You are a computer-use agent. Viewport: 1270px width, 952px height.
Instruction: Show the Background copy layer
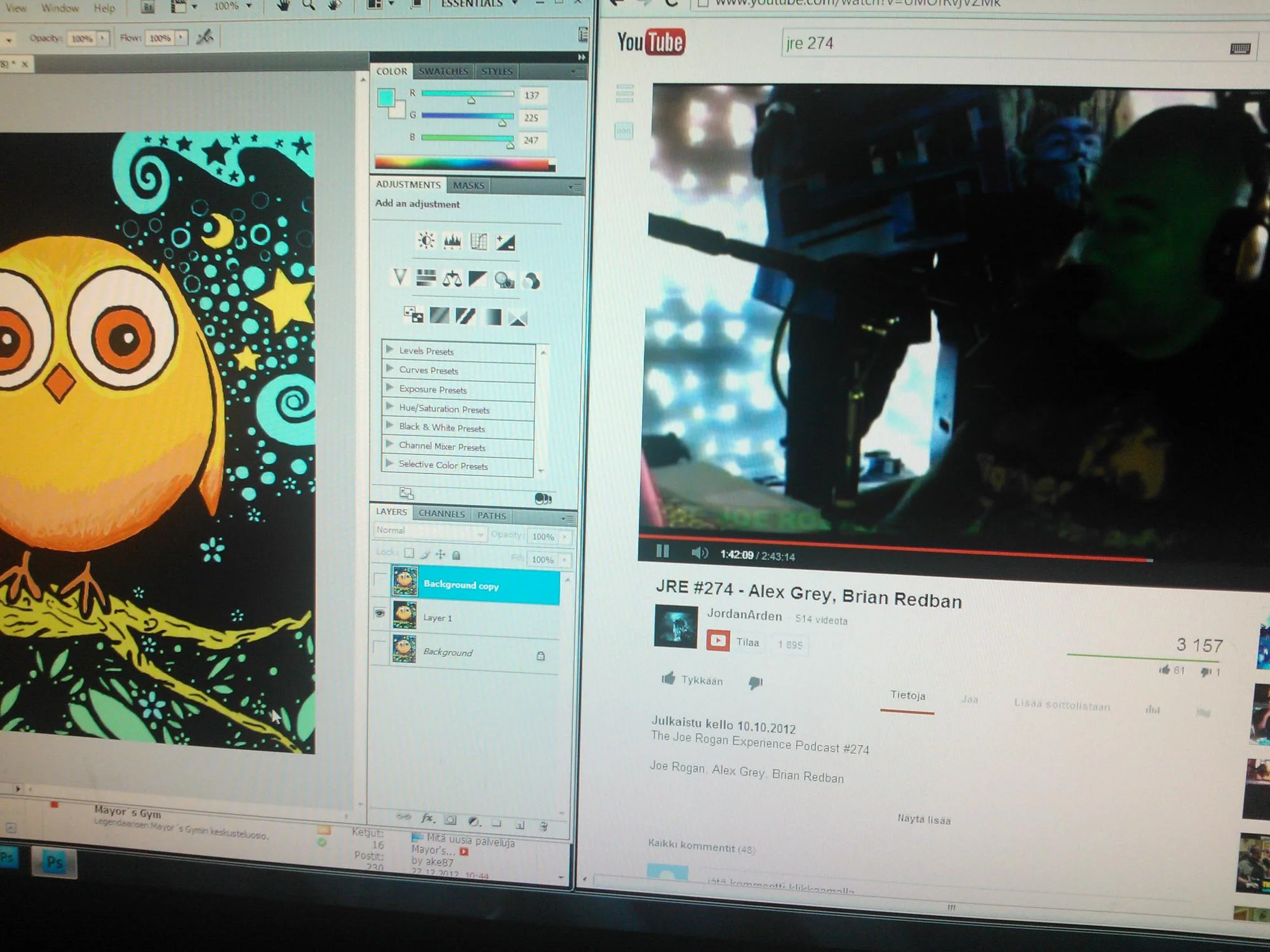coord(380,579)
